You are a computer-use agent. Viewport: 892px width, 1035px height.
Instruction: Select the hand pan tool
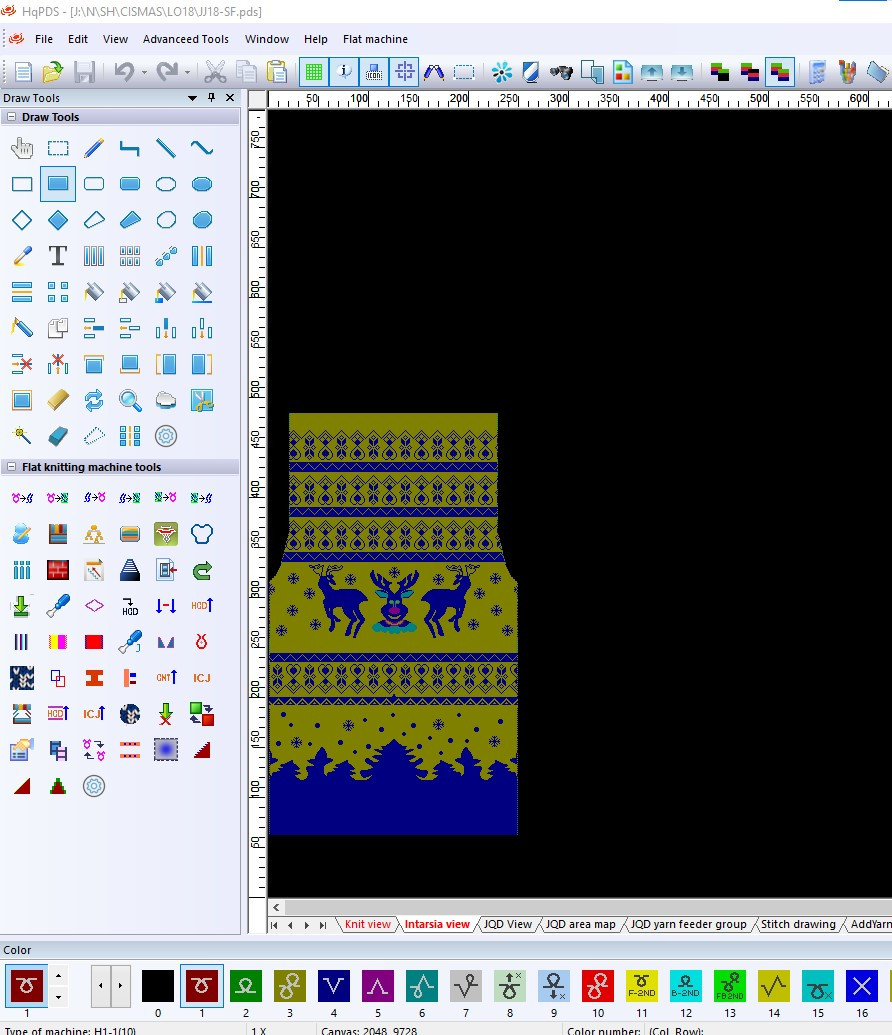pos(22,148)
